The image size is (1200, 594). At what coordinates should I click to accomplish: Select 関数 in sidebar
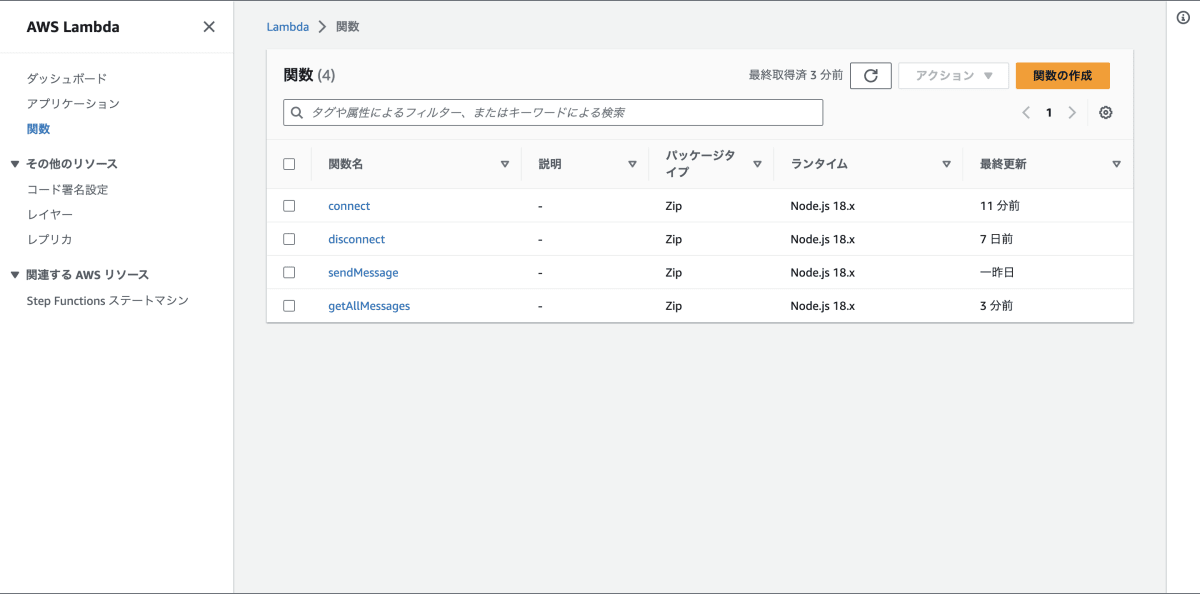(38, 129)
